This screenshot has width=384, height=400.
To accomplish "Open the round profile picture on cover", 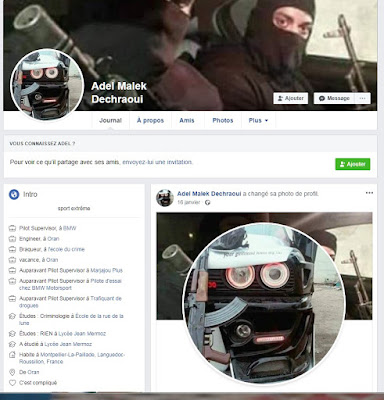I will [x=47, y=85].
